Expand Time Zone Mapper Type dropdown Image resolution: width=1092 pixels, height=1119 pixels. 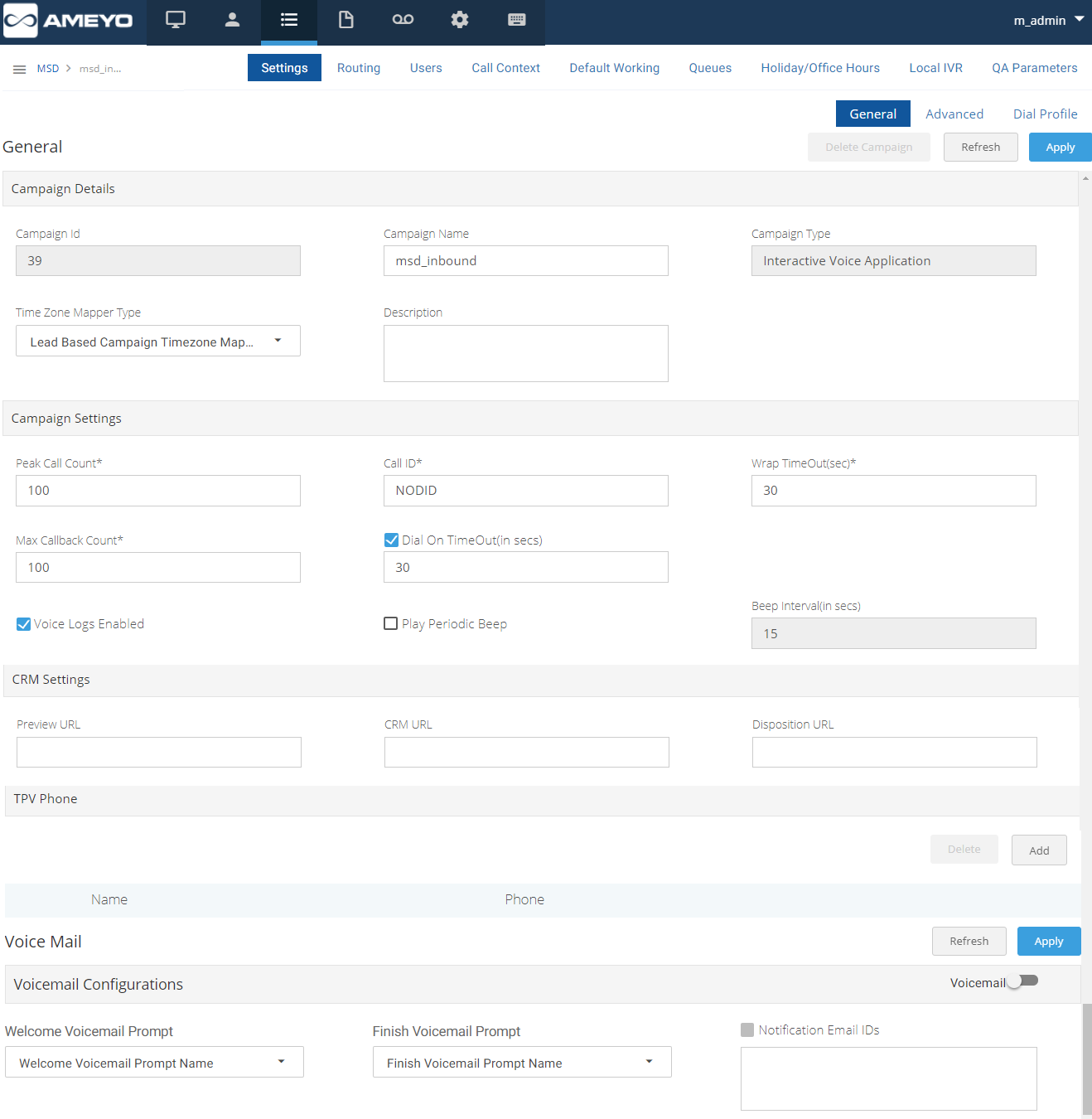click(x=157, y=342)
